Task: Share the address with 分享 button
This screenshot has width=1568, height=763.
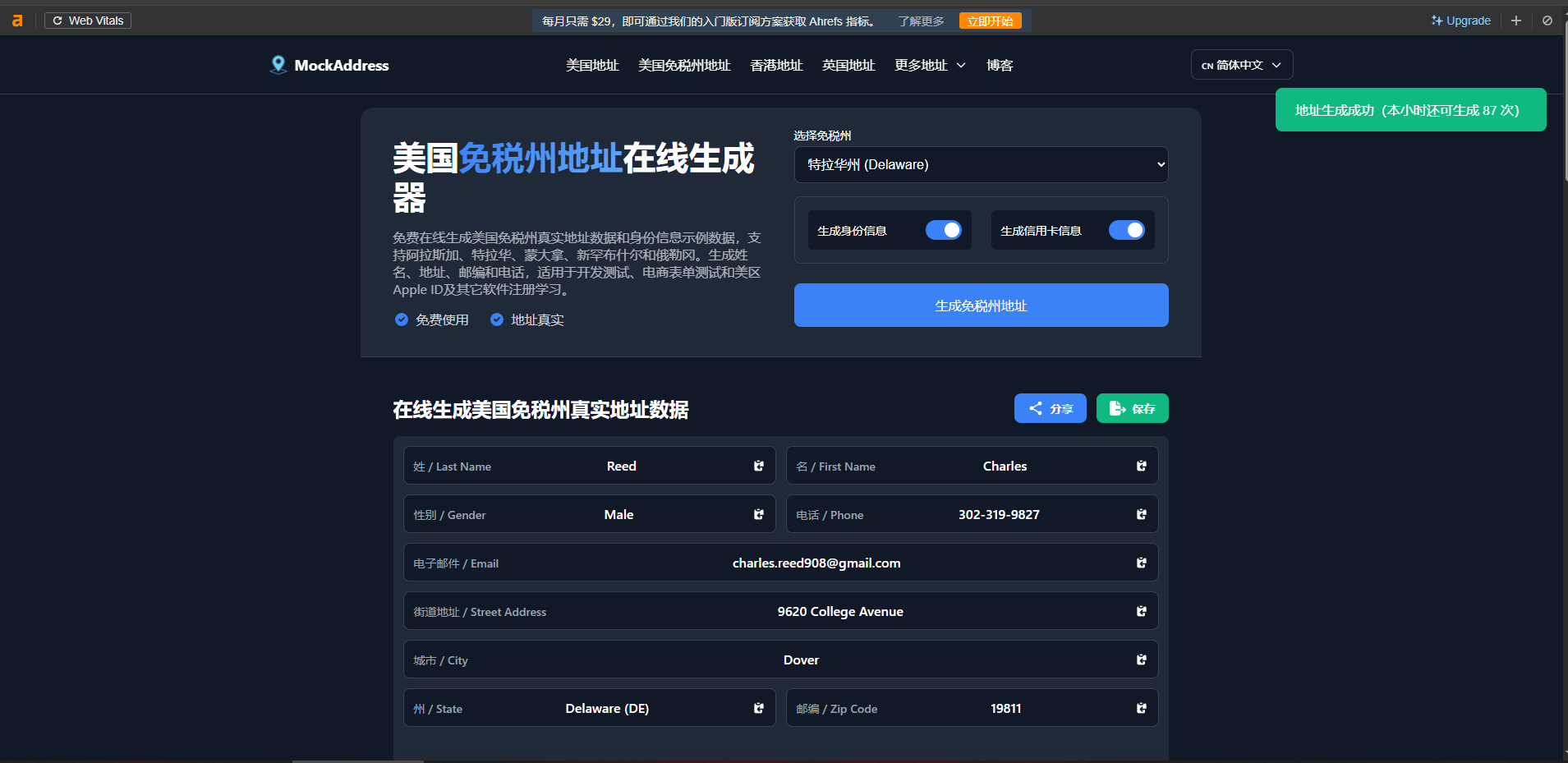Action: pos(1050,409)
